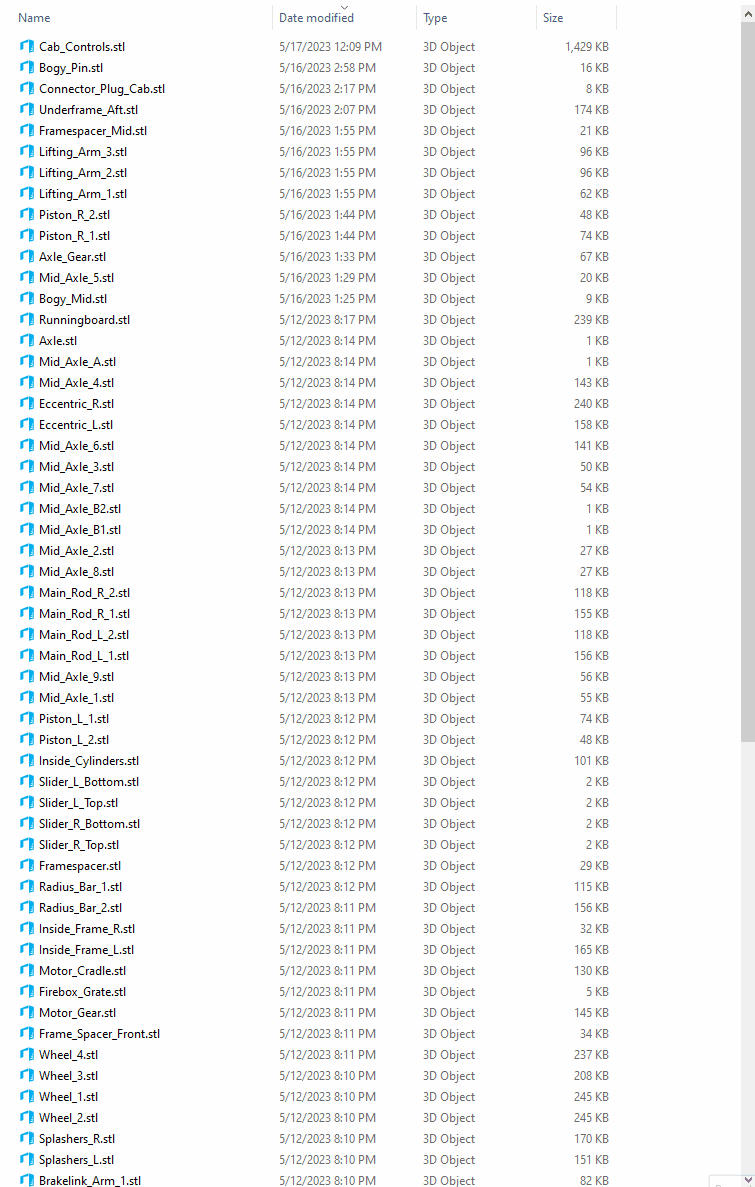Sort by the Type column header
Screen dimensions: 755x1187
click(x=435, y=17)
